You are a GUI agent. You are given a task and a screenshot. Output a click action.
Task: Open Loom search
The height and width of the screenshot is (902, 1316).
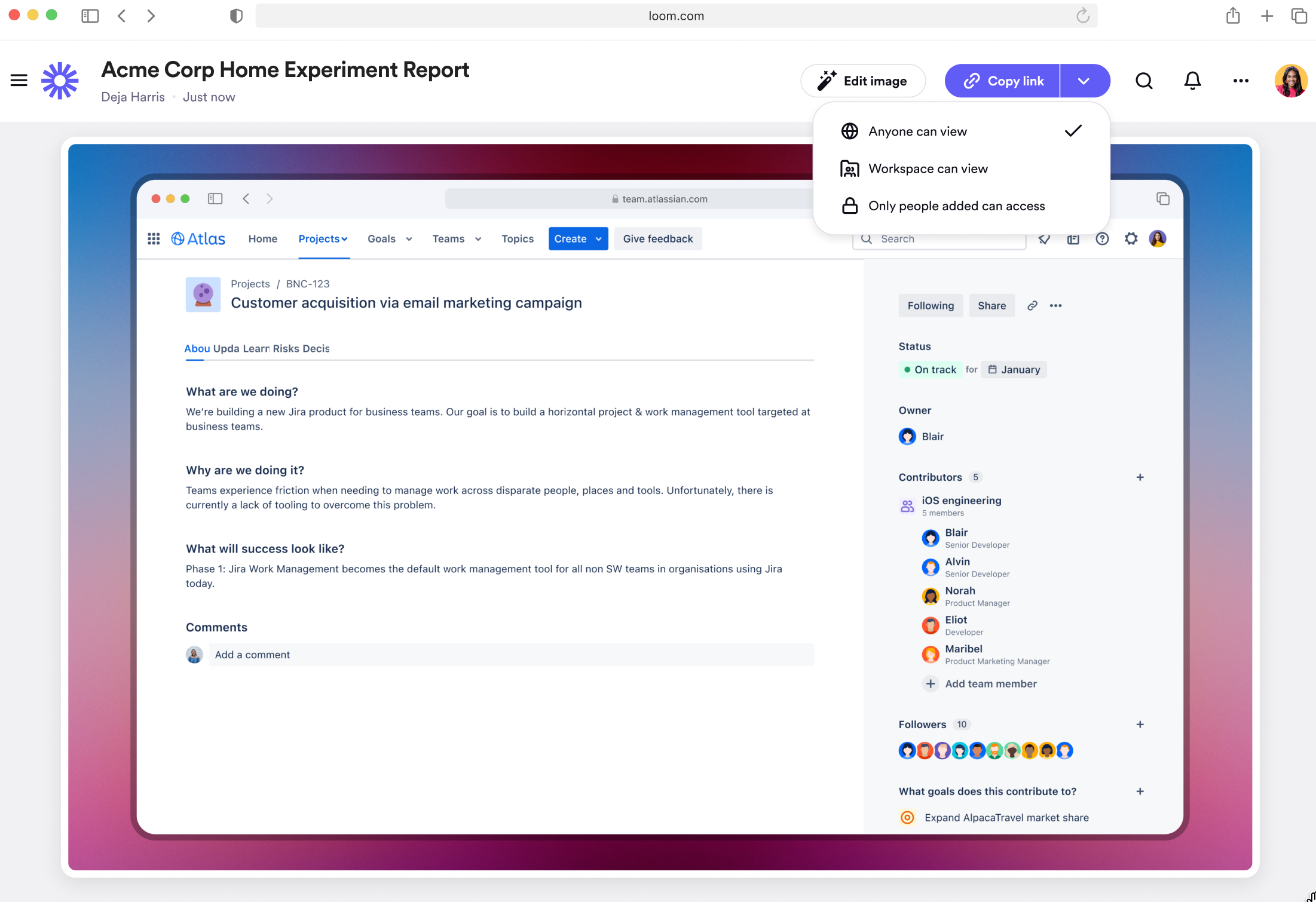[1144, 81]
